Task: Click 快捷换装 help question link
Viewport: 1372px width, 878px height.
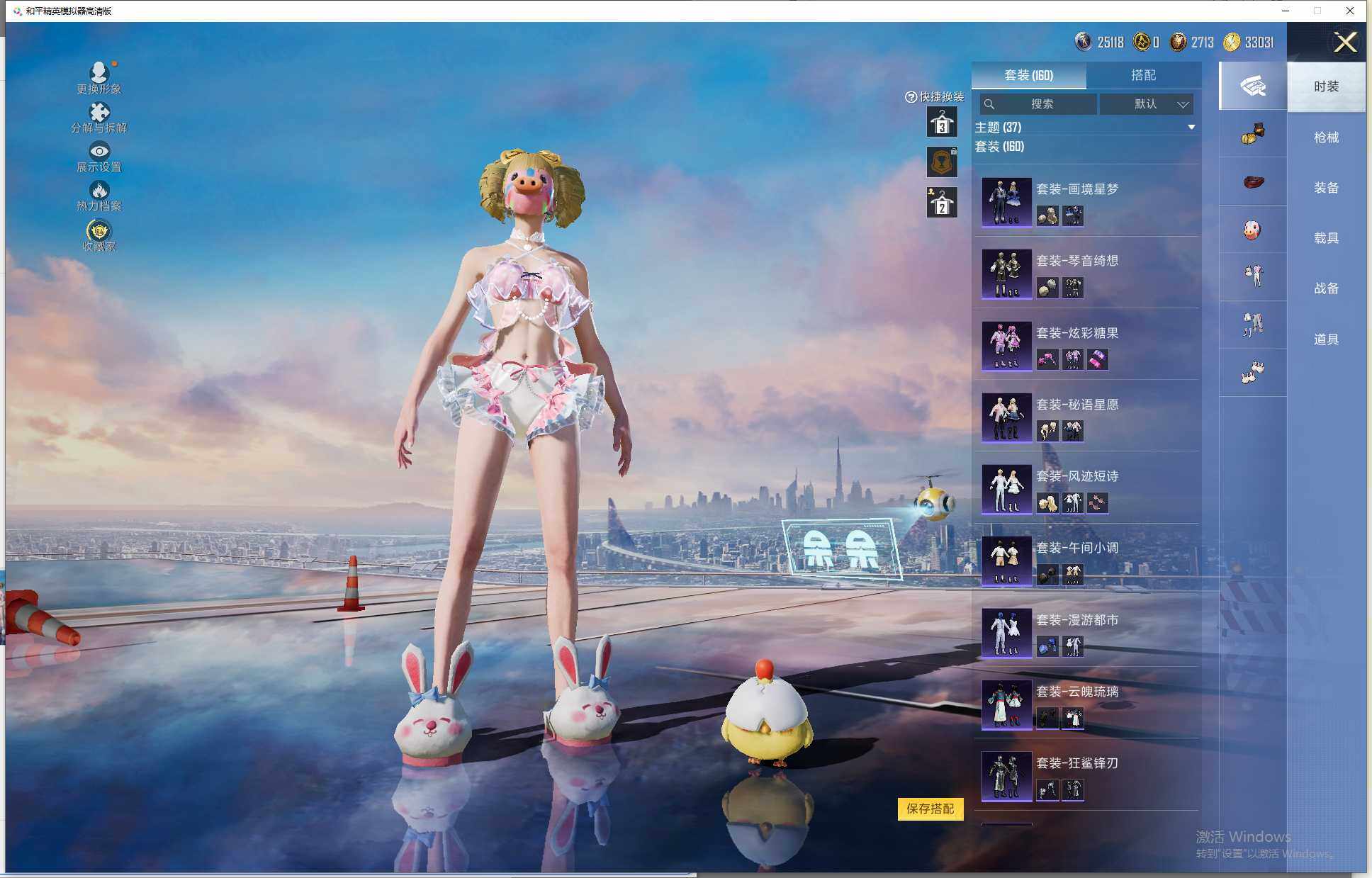Action: (x=911, y=97)
